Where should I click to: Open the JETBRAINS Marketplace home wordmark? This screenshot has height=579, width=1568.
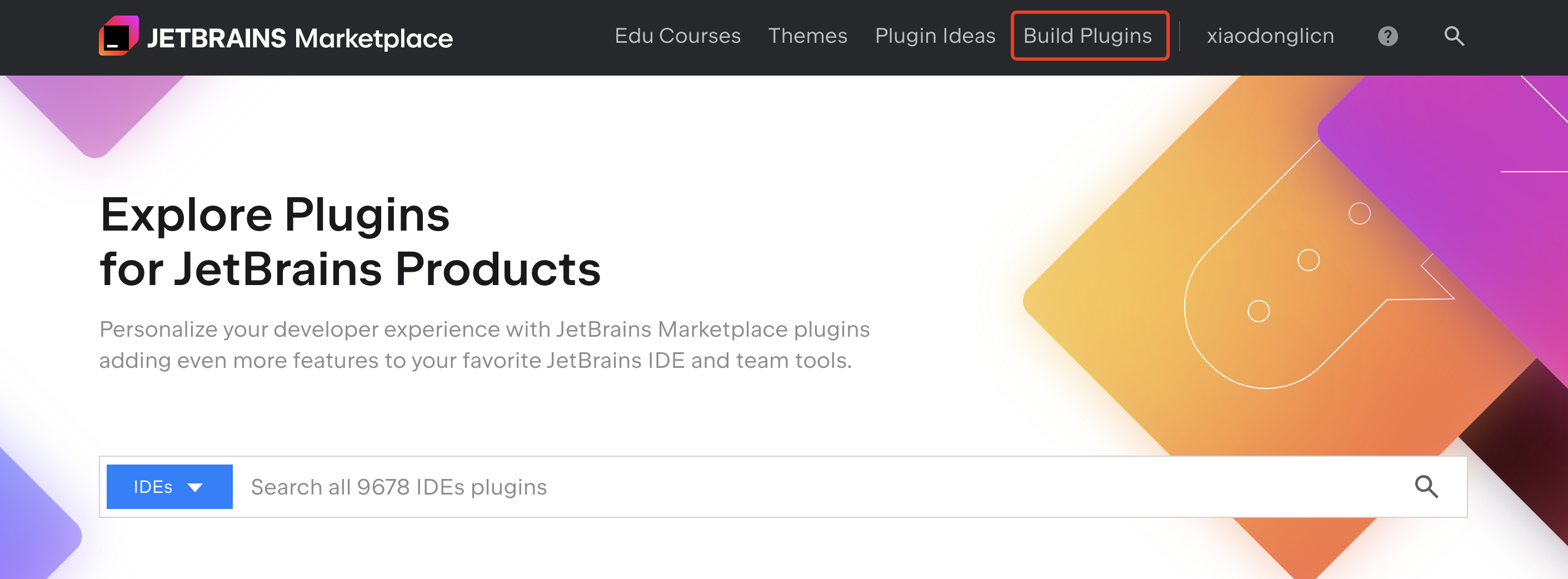300,38
